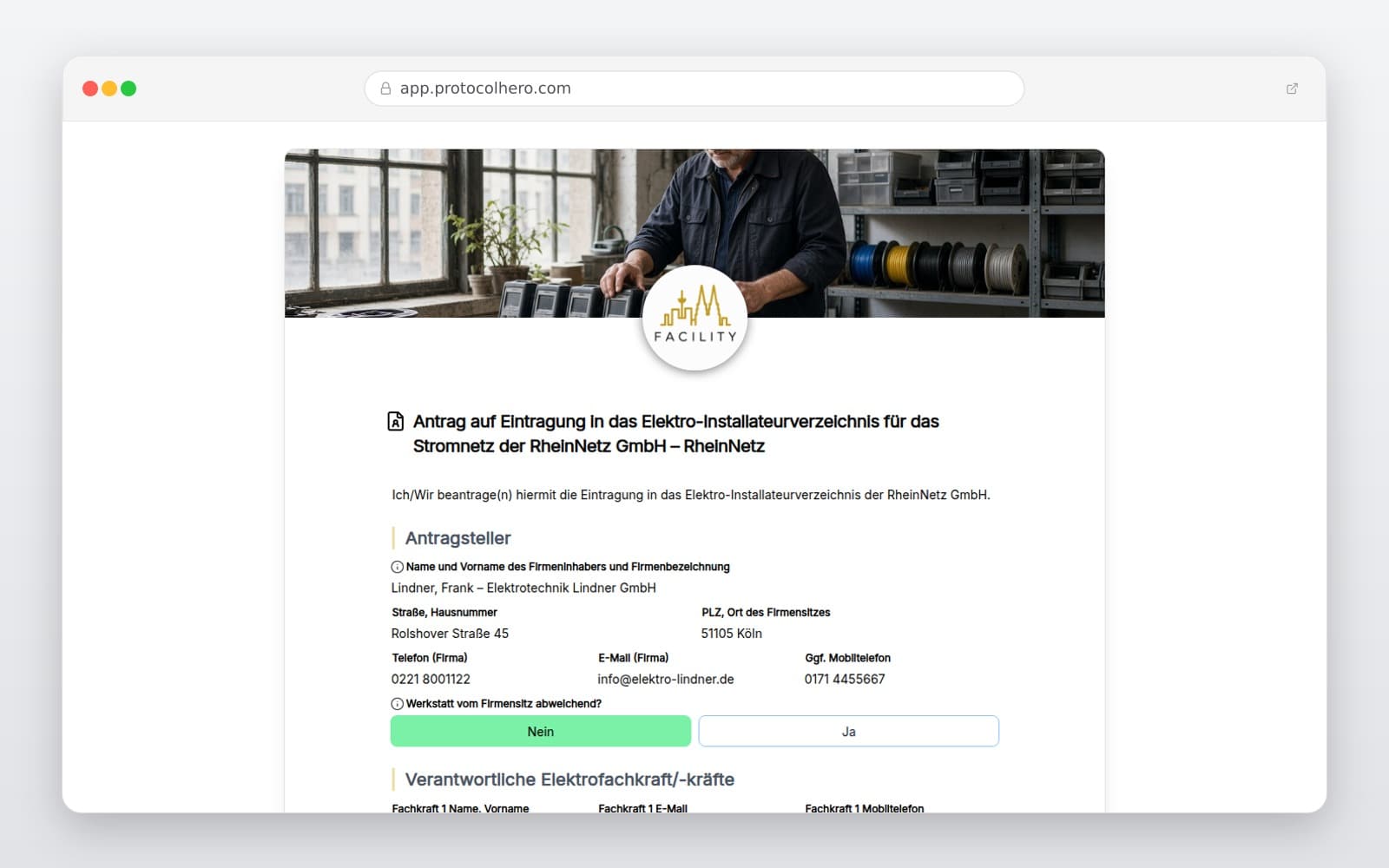Click the mobile number 0171 4455667
Viewport: 1389px width, 868px height.
coord(845,679)
